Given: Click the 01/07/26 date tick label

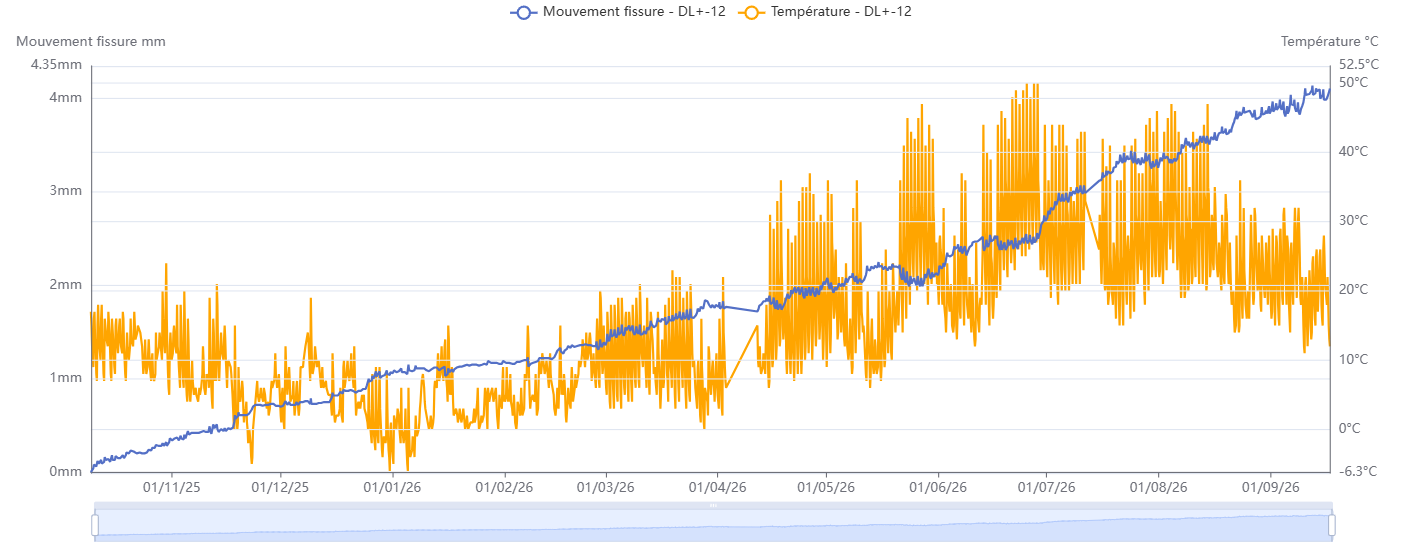Looking at the screenshot, I should pos(1046,488).
